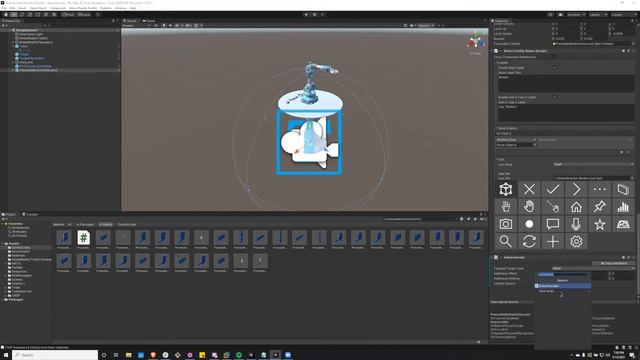The width and height of the screenshot is (640, 360).
Task: Open the GameObject menu
Action: (39, 8)
